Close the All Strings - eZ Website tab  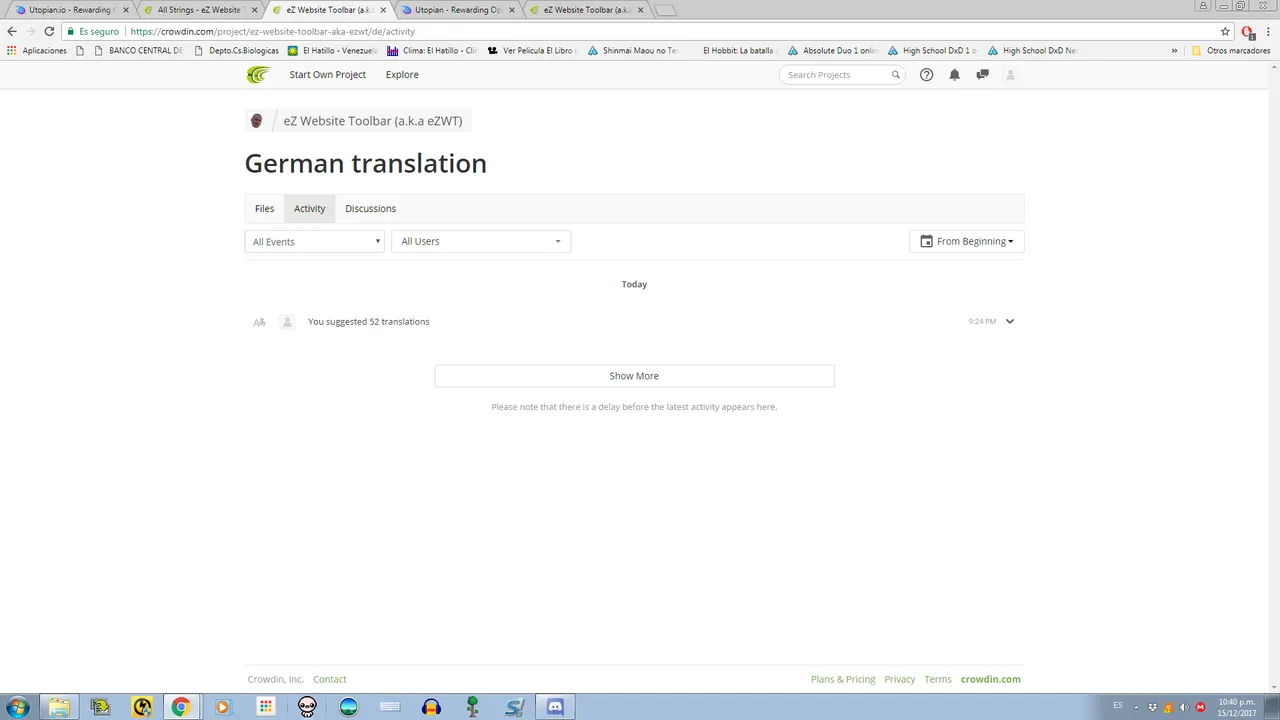coord(254,10)
